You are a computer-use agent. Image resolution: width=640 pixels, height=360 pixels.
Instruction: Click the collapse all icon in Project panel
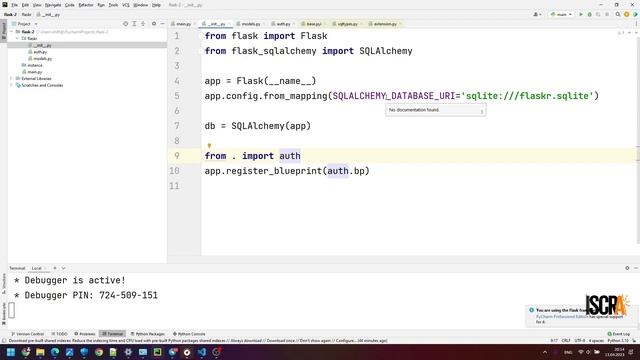pyautogui.click(x=143, y=24)
